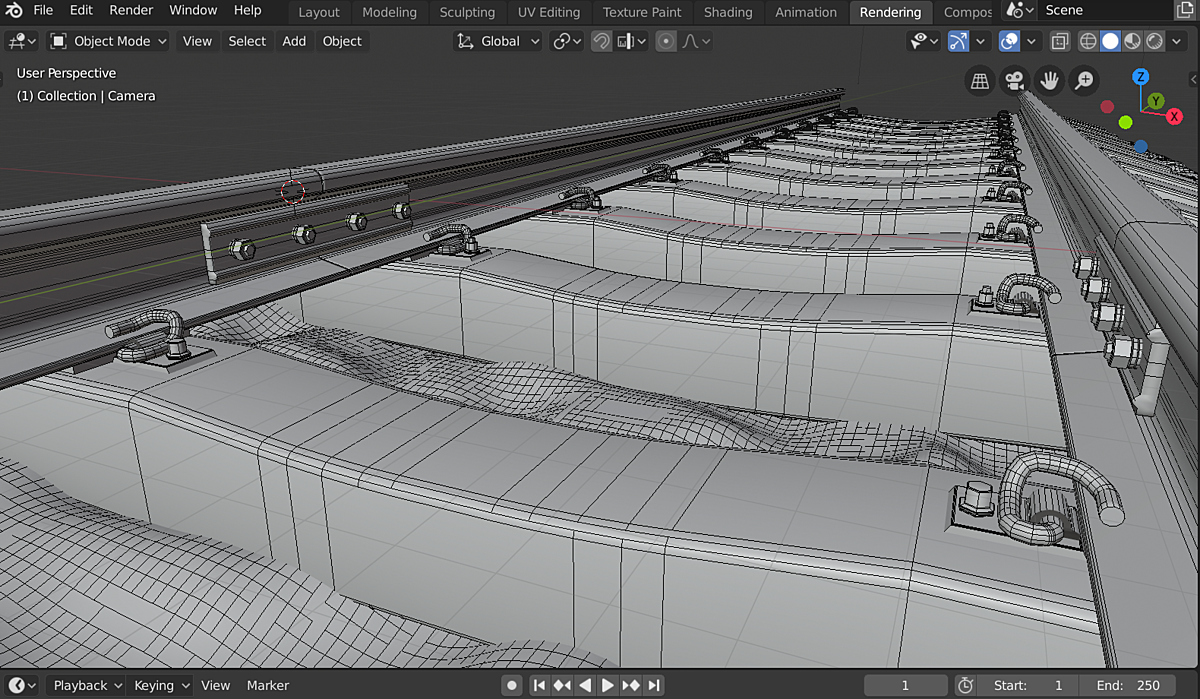Screen dimensions: 1200x699
Task: Toggle snapping with the magnet icon
Action: coord(601,41)
